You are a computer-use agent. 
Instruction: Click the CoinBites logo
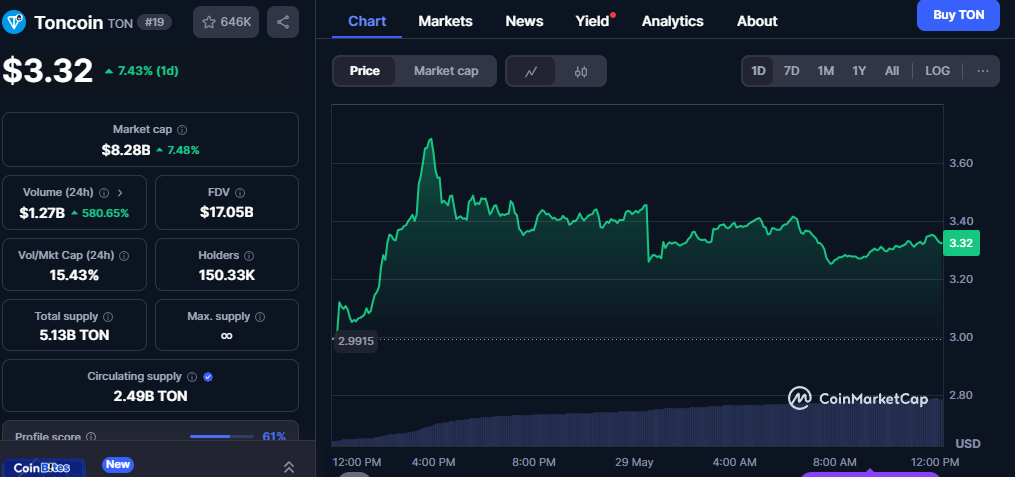(x=43, y=467)
